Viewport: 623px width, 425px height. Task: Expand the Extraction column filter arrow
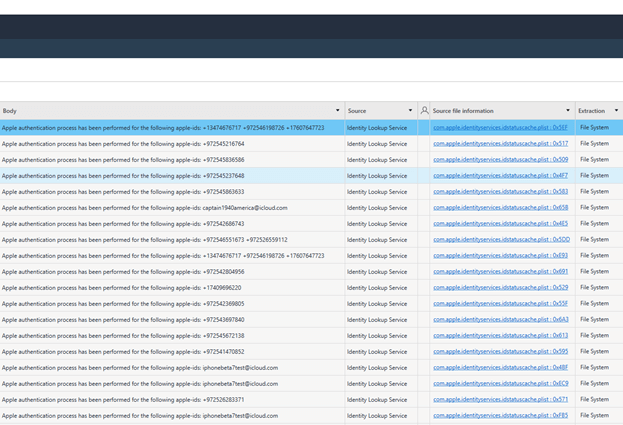click(616, 111)
